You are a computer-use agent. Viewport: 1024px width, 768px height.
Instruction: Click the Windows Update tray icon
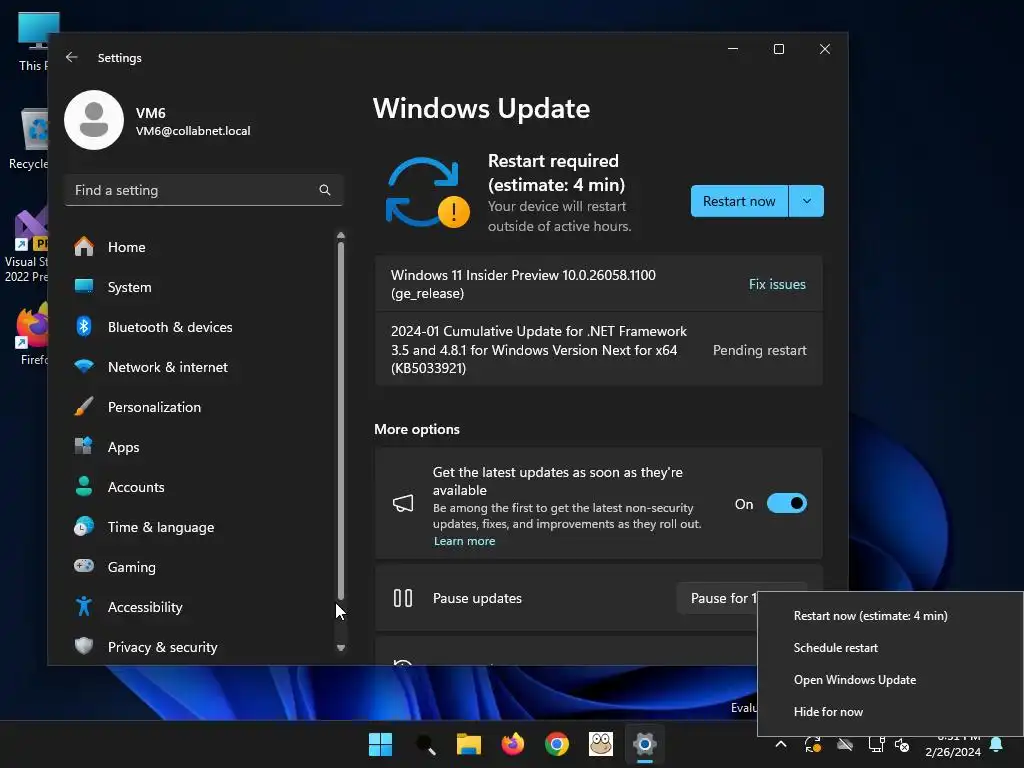point(813,744)
